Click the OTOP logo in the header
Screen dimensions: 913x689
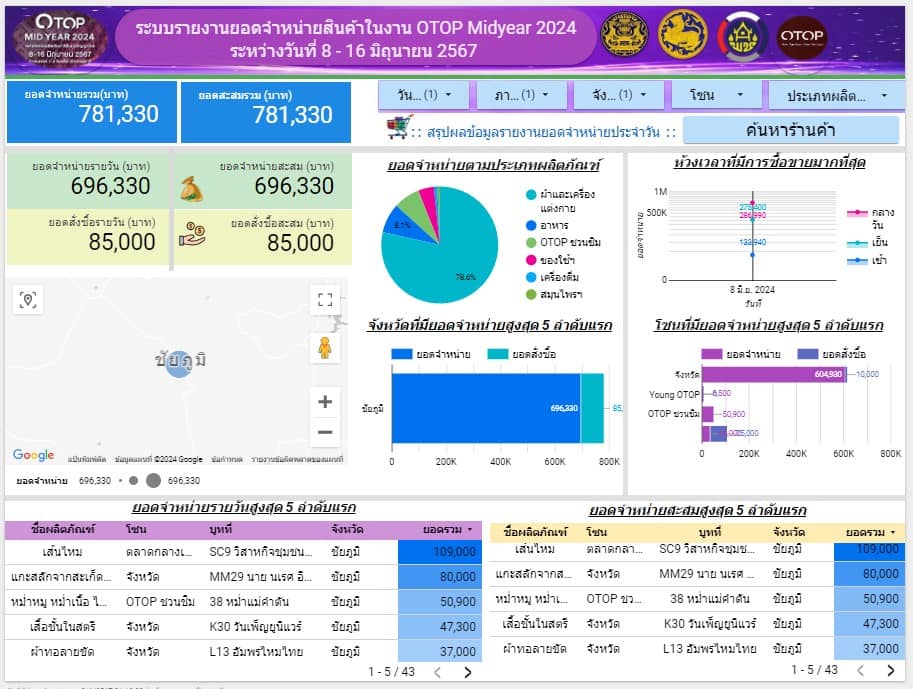coord(800,34)
